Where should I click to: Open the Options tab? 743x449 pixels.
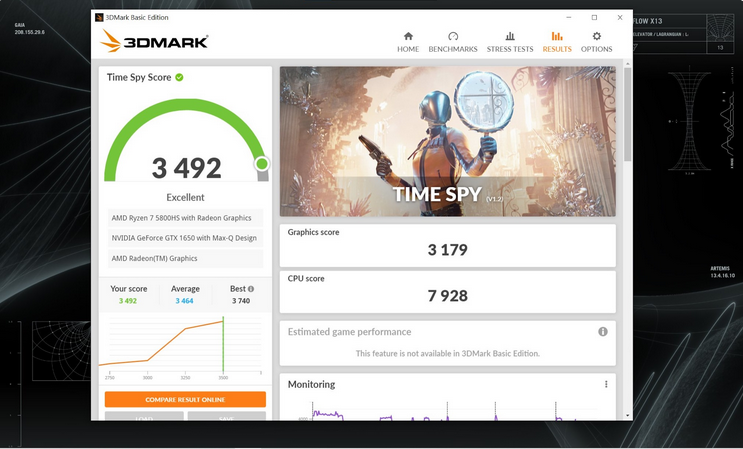pyautogui.click(x=597, y=42)
